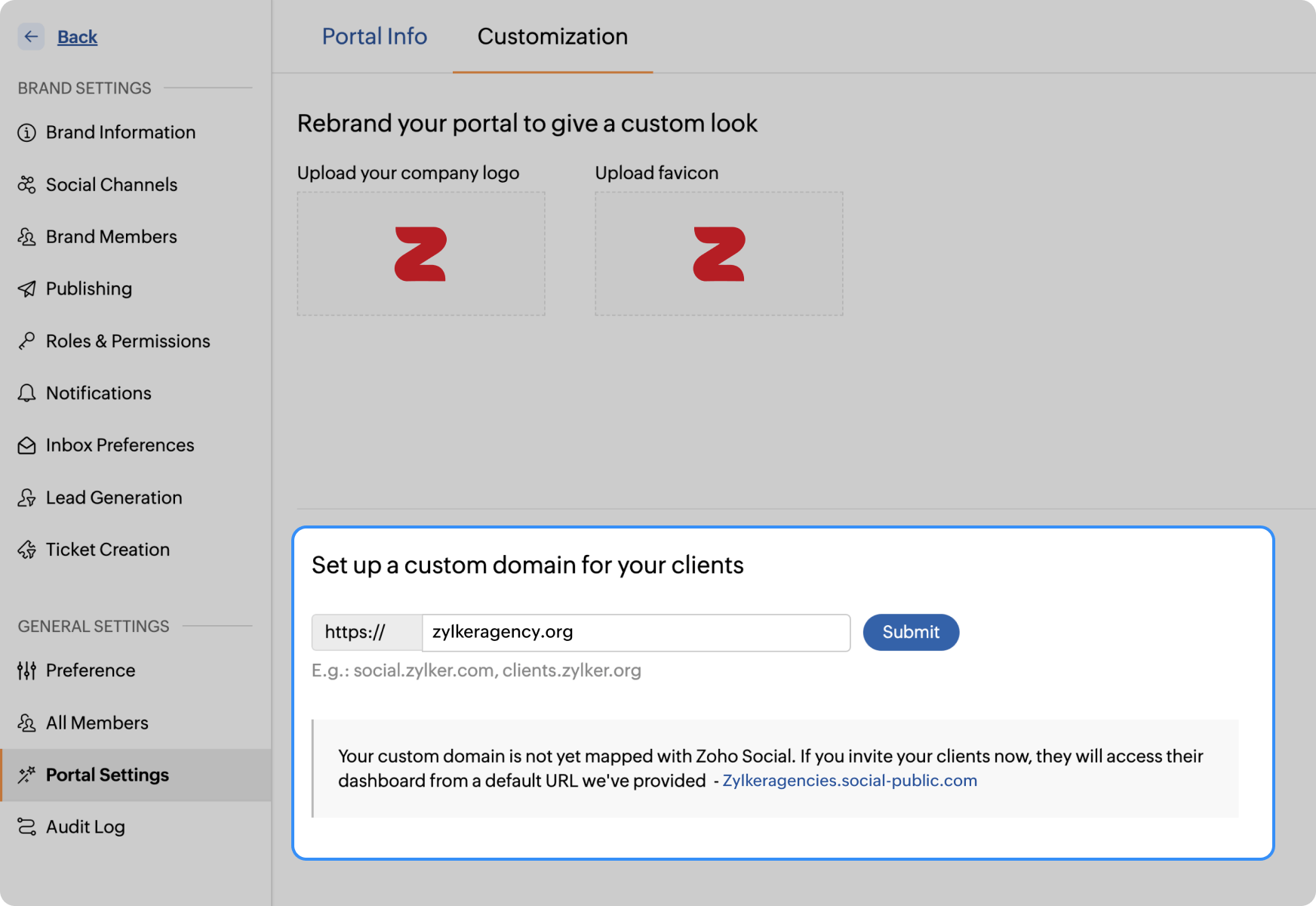Click the Preference sliders icon

[26, 670]
